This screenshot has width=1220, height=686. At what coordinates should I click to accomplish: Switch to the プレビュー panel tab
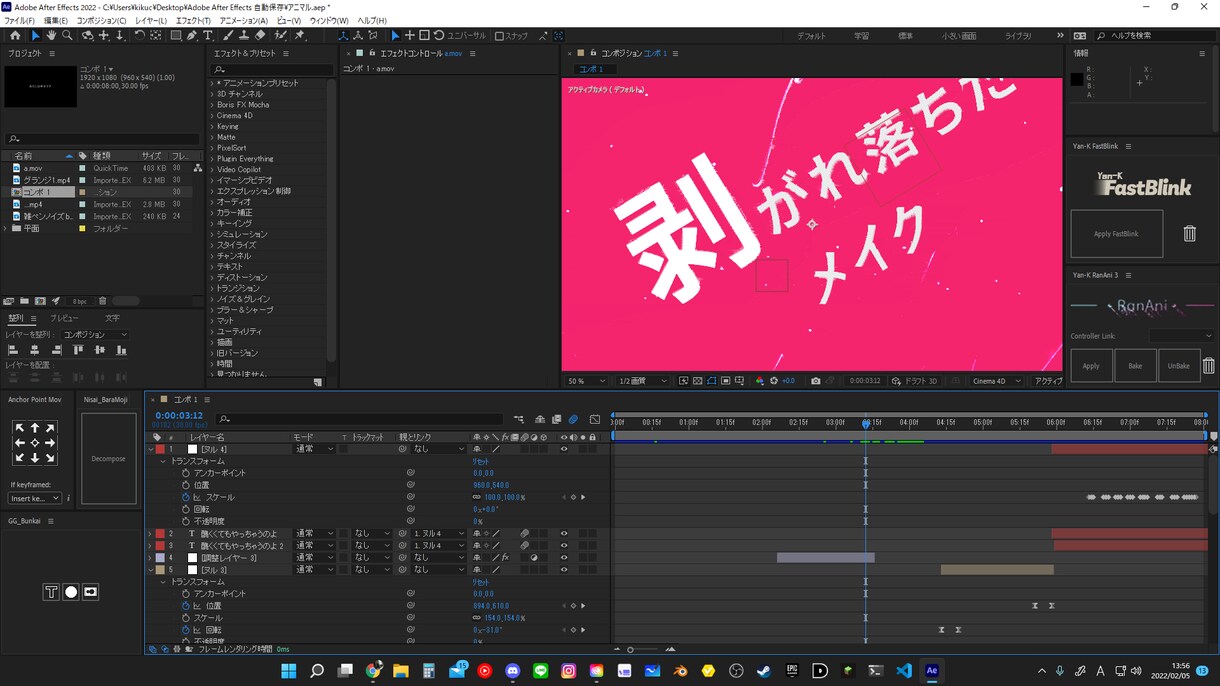pos(64,318)
